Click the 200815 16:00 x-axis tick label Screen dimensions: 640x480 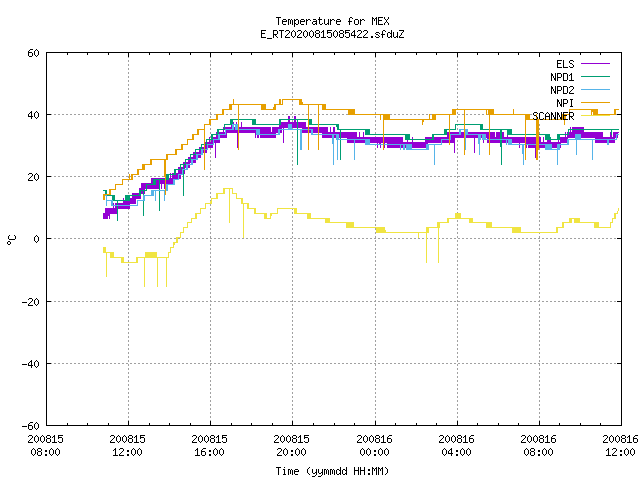[x=210, y=446]
